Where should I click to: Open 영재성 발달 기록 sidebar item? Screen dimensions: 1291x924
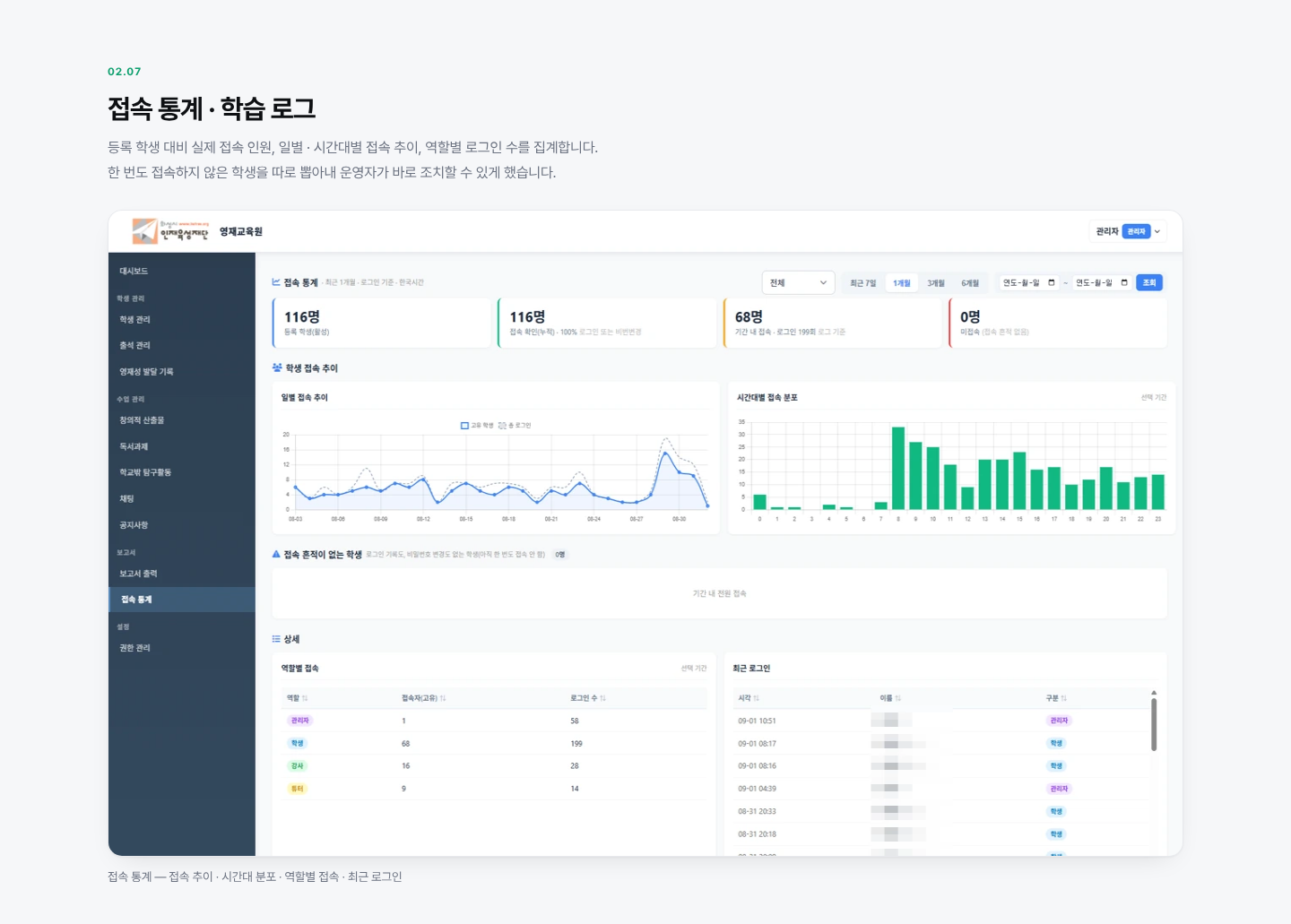point(182,371)
